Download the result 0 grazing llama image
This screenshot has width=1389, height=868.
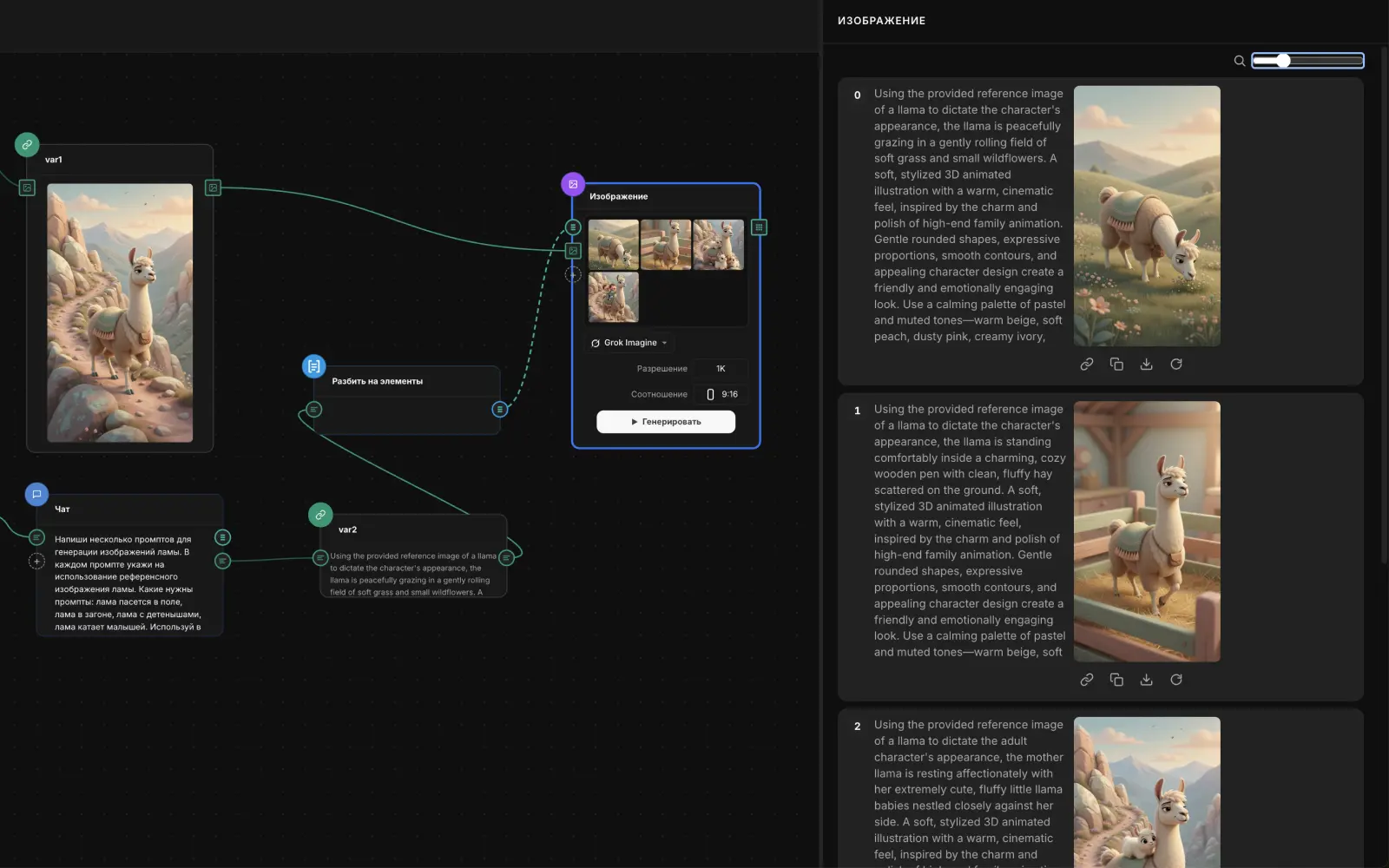click(1146, 365)
